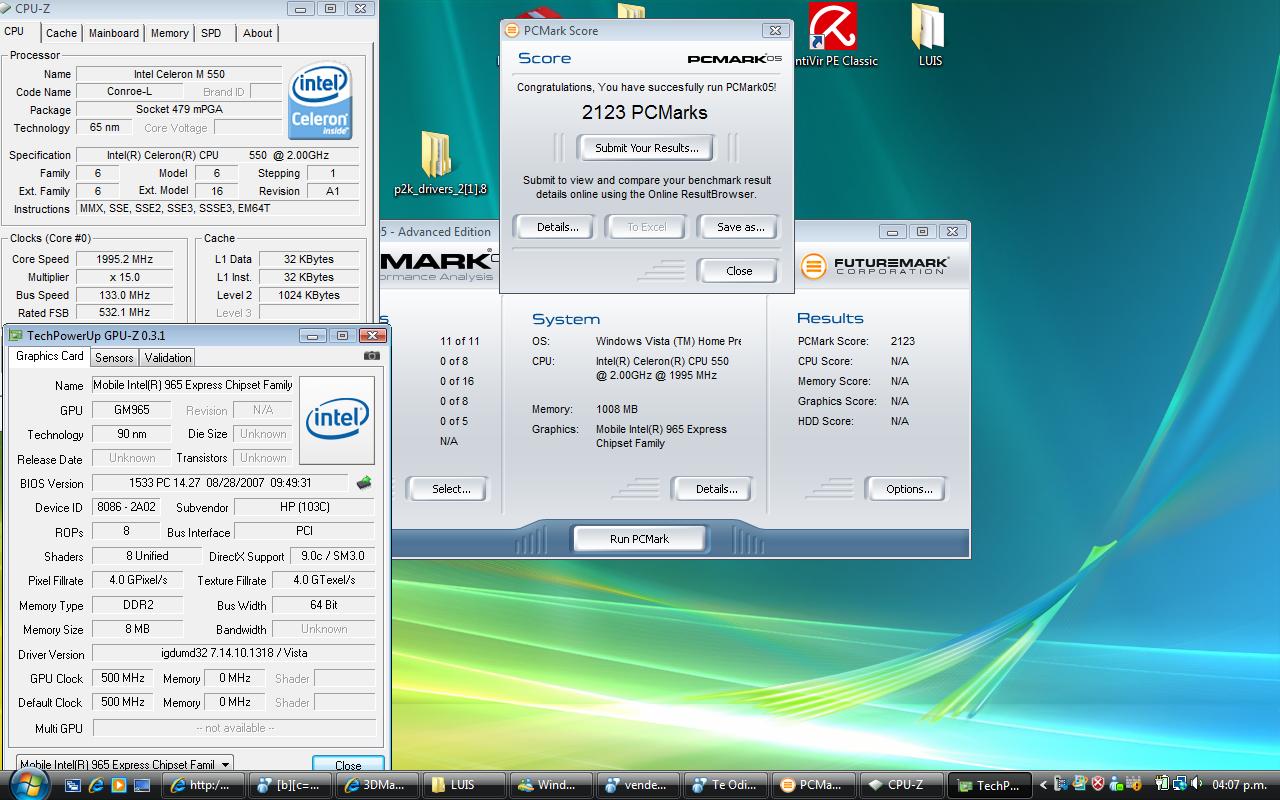Switch to 3DMa... taskbar window
Image resolution: width=1280 pixels, height=800 pixels.
[x=378, y=785]
